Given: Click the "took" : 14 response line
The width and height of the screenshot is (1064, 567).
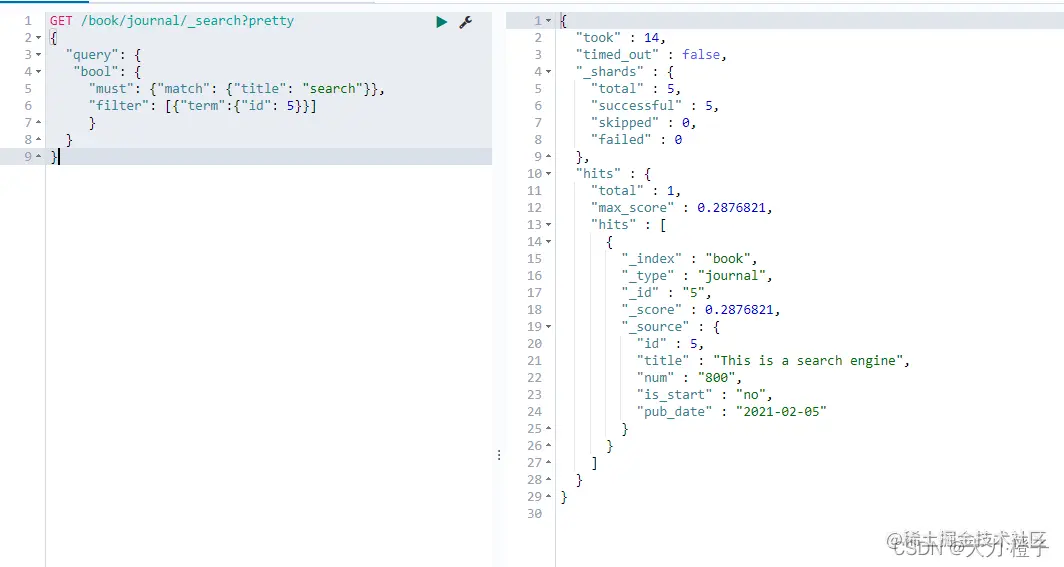Looking at the screenshot, I should click(x=620, y=38).
